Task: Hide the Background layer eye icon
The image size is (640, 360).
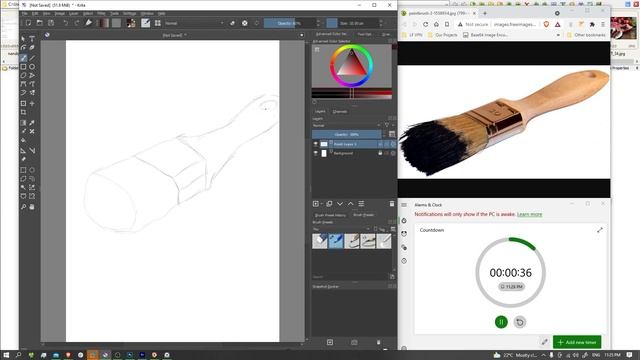Action: [316, 153]
